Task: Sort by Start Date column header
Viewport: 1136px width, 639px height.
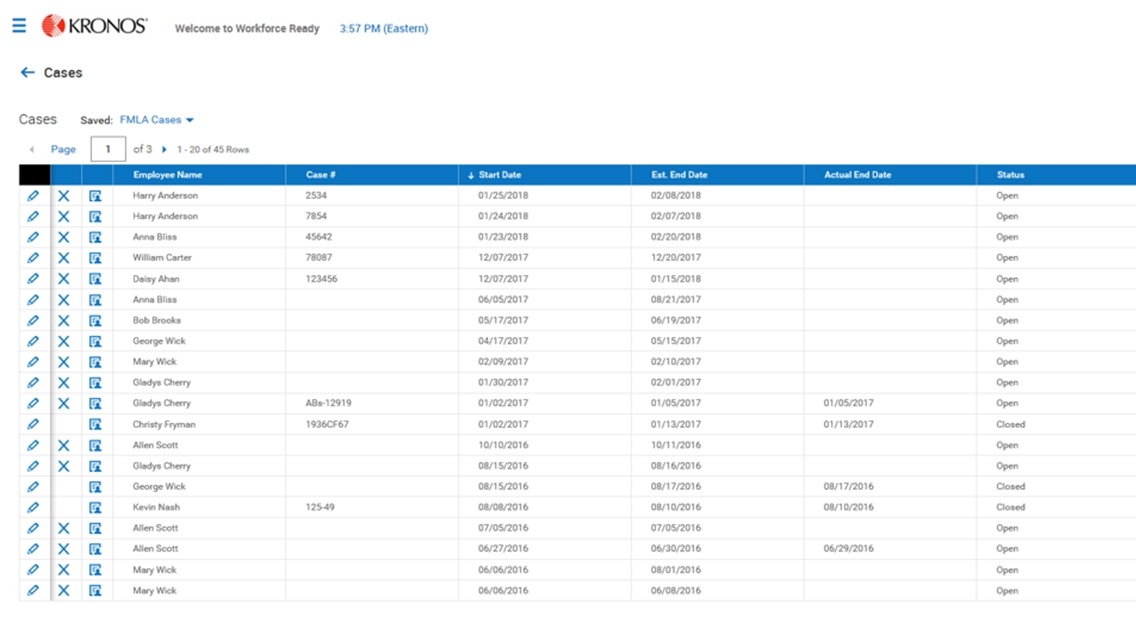Action: [x=499, y=175]
